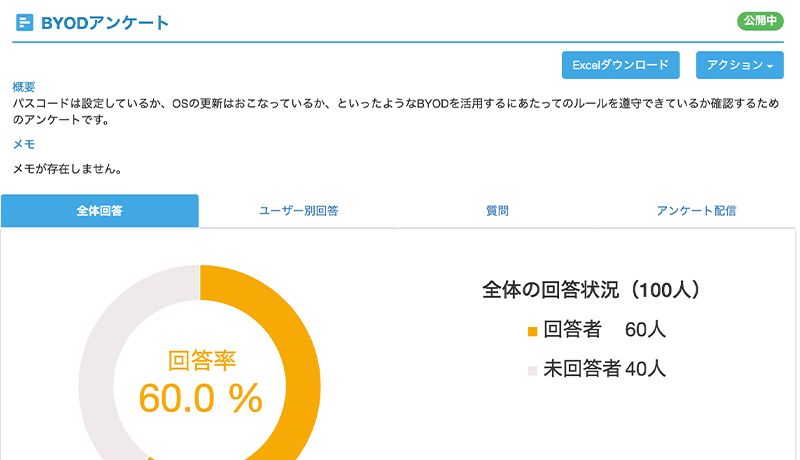Image resolution: width=800 pixels, height=460 pixels.
Task: Download results with Excelダウンロード button
Action: (x=620, y=65)
